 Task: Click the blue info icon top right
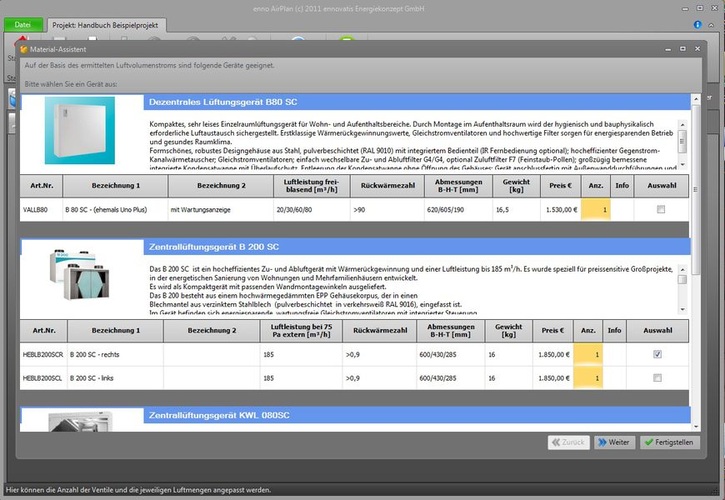(x=697, y=25)
